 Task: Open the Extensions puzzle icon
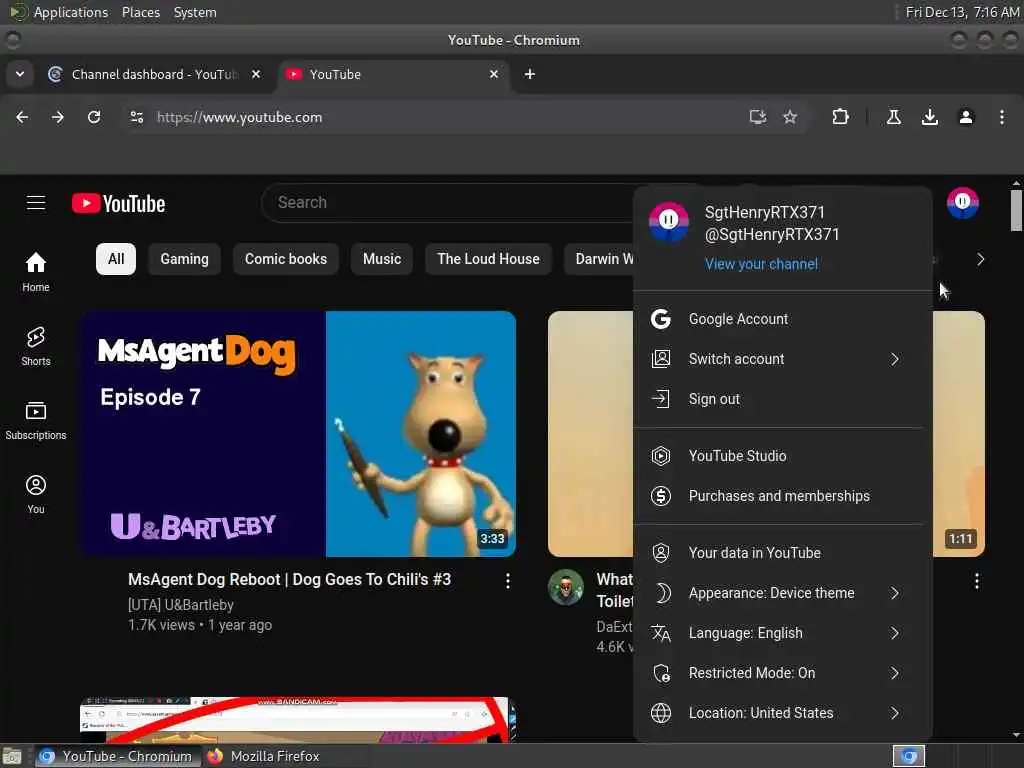point(840,117)
